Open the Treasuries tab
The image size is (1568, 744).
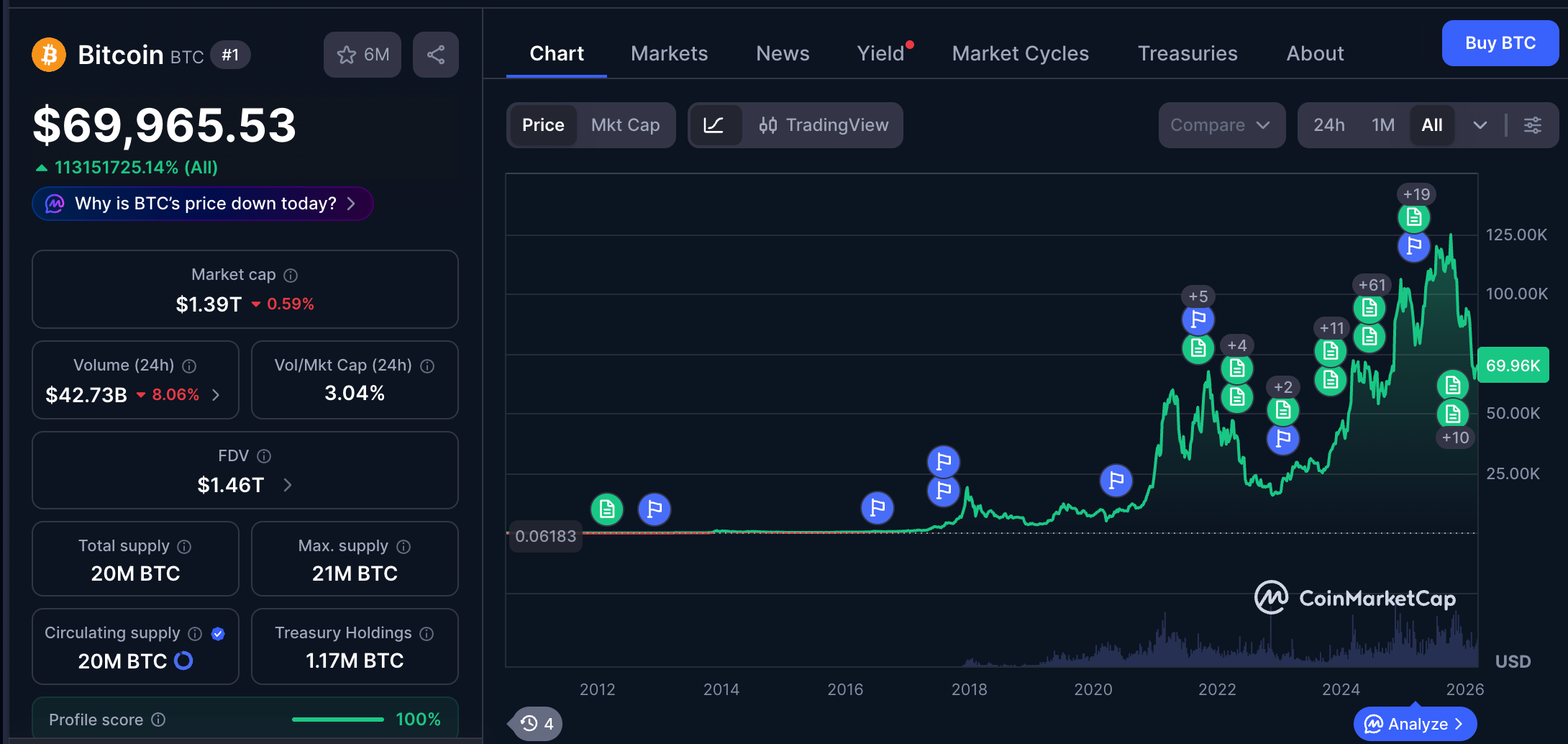coord(1188,53)
